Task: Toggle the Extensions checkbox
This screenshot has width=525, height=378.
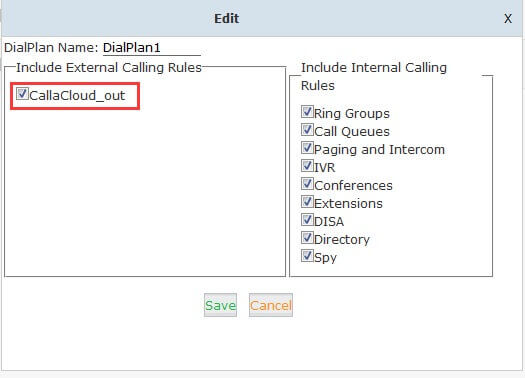Action: pyautogui.click(x=307, y=202)
